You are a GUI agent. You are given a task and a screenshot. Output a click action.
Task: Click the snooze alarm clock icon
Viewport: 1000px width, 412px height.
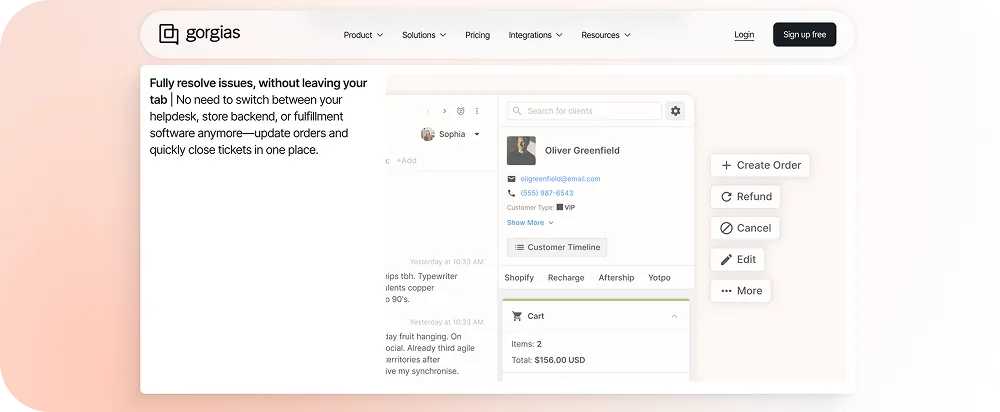pos(460,111)
